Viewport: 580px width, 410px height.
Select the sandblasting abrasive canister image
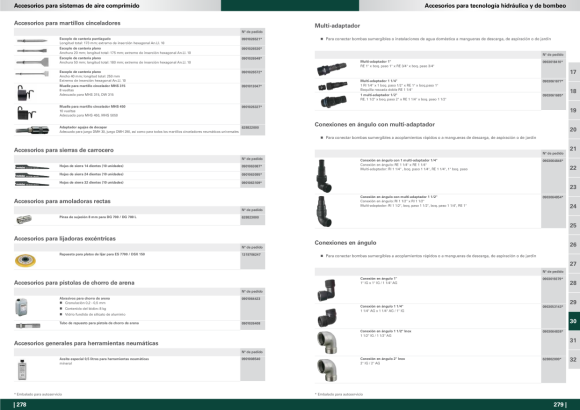pyautogui.click(x=21, y=307)
